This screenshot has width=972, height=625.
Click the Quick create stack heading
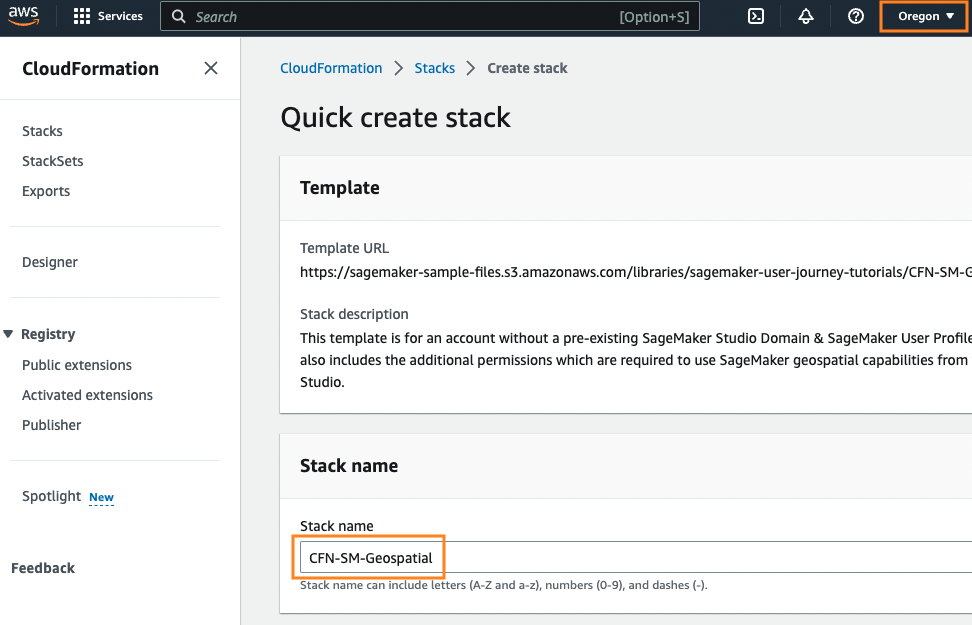pyautogui.click(x=395, y=117)
